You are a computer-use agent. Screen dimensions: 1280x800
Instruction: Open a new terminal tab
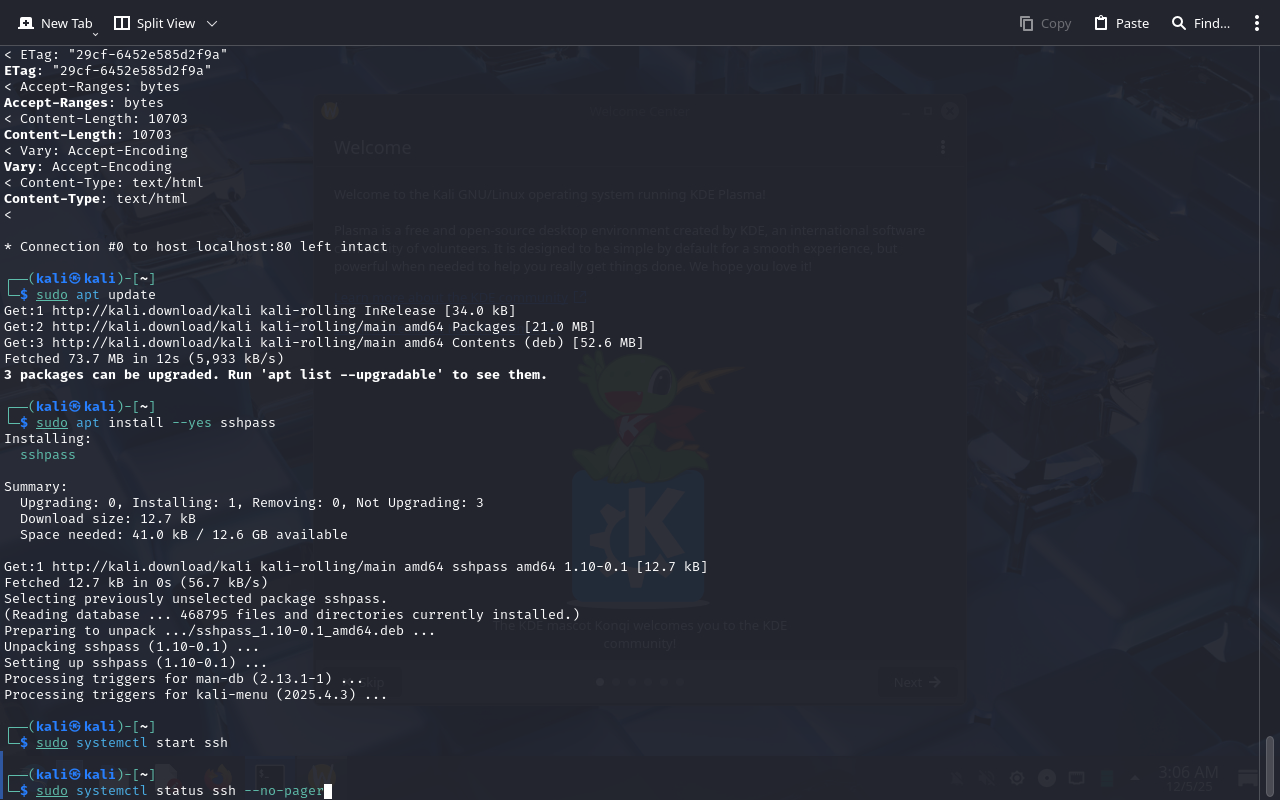(55, 23)
